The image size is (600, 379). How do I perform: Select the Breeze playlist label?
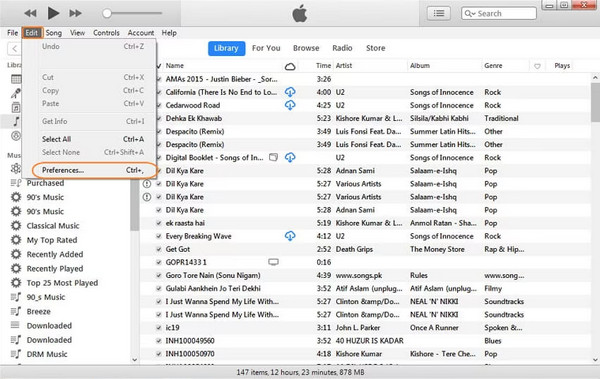[39, 312]
